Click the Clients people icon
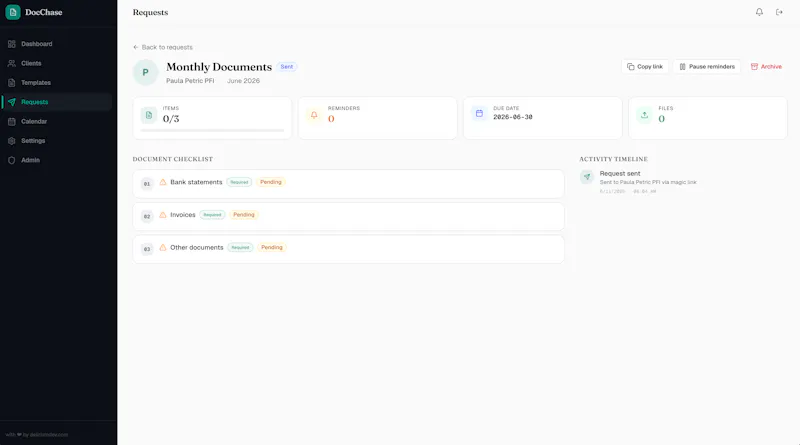The width and height of the screenshot is (800, 445). (x=12, y=63)
